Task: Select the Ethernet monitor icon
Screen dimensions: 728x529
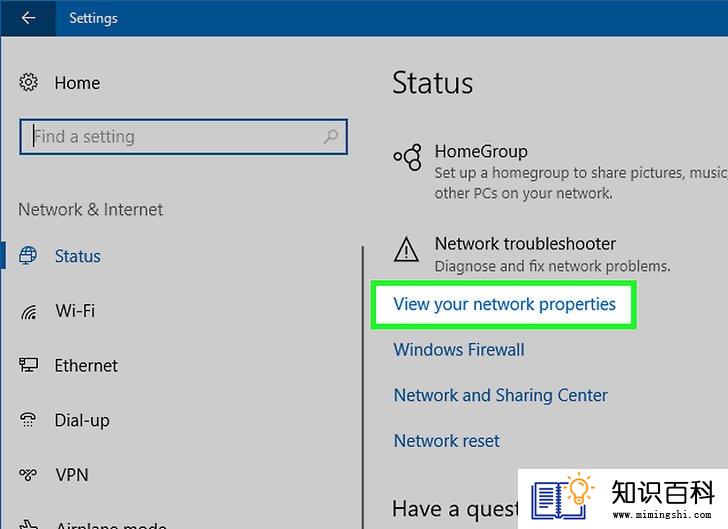Action: tap(28, 365)
